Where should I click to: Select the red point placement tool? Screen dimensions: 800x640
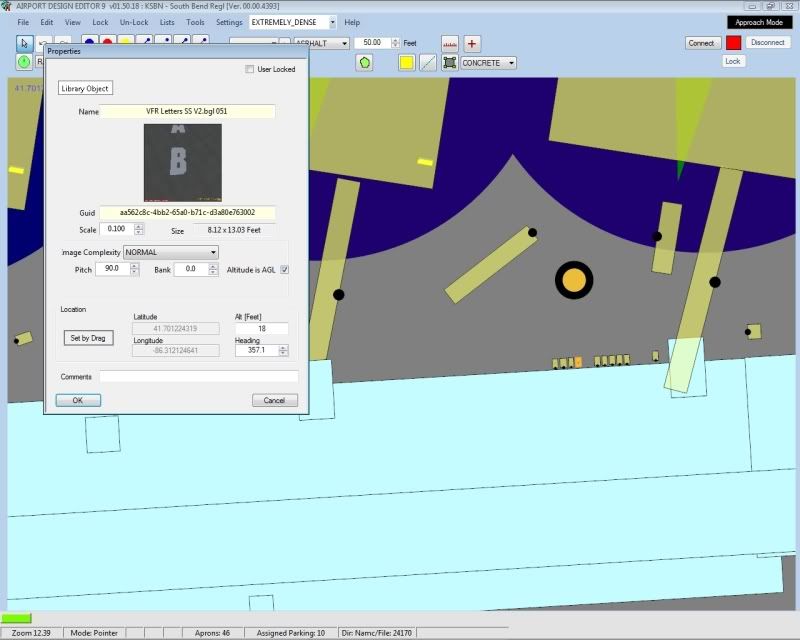(x=106, y=42)
